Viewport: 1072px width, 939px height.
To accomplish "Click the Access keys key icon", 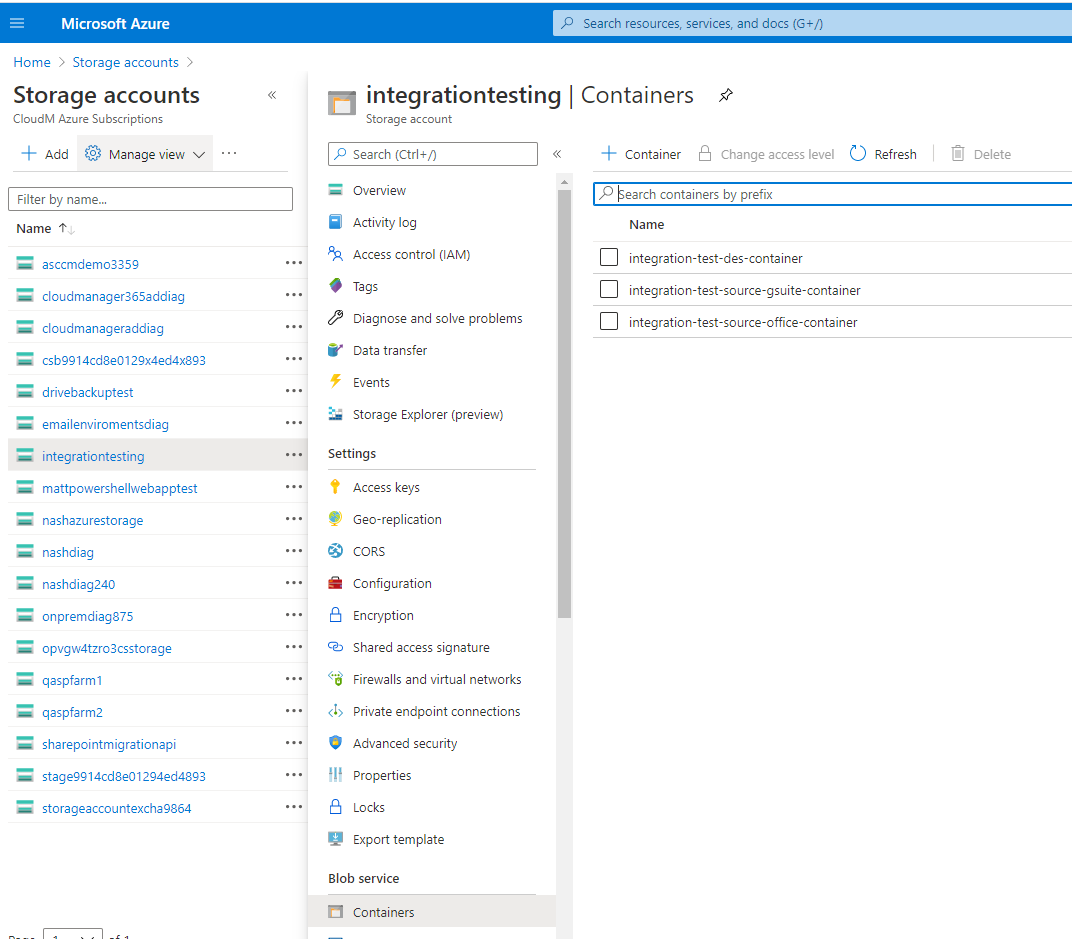I will pos(335,487).
